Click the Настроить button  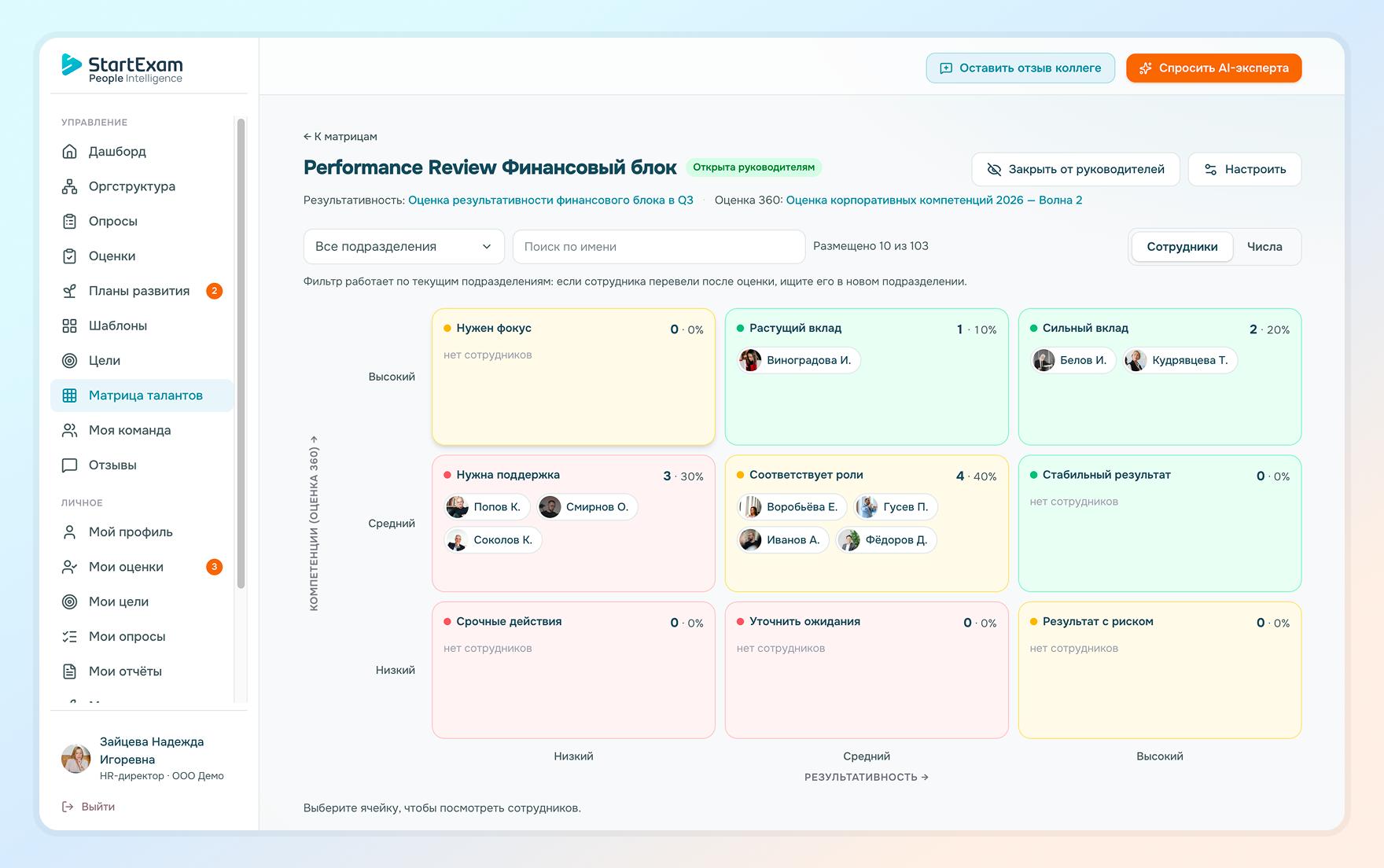[x=1244, y=169]
